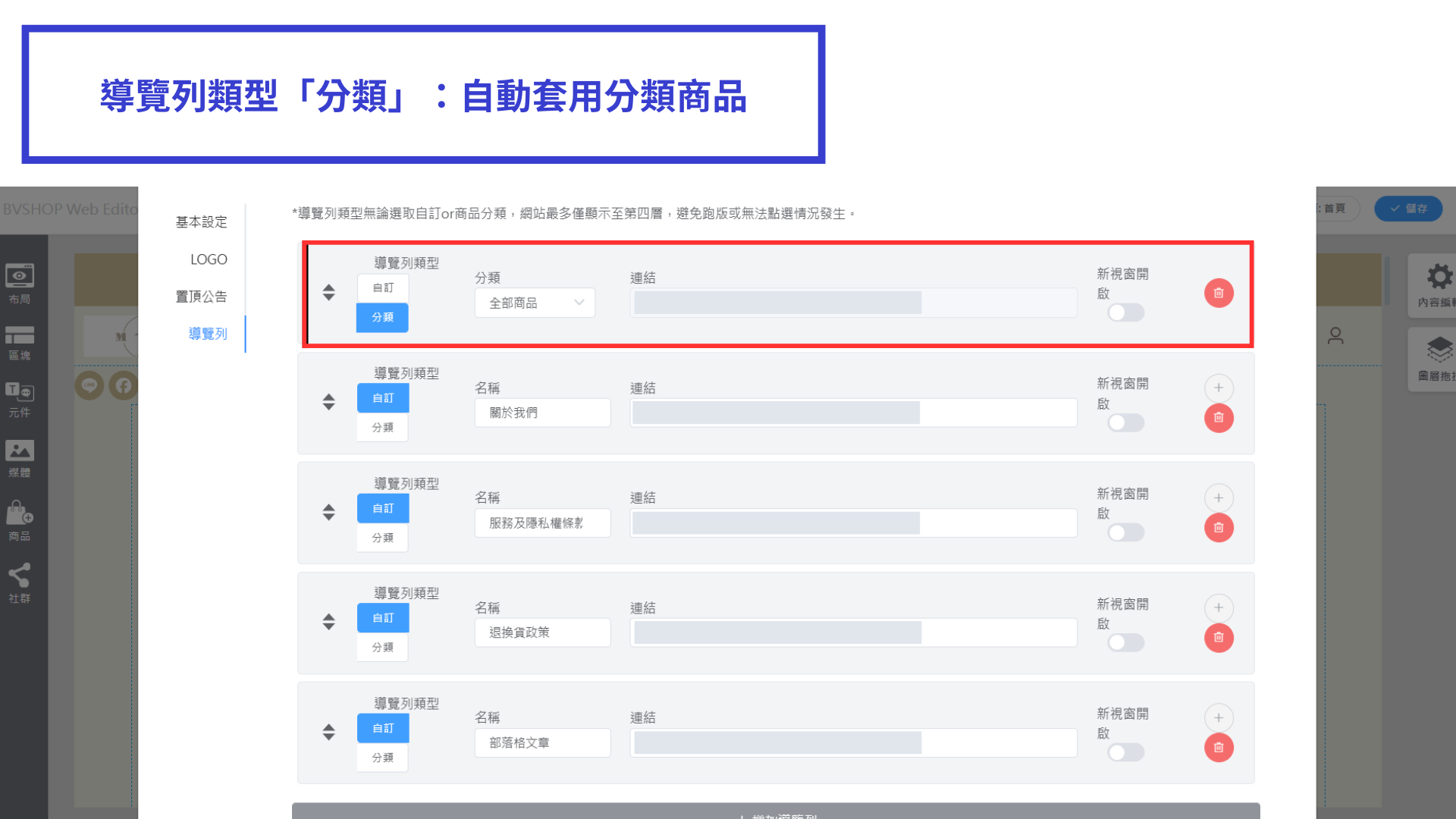Open the 商品 products panel icon
This screenshot has height=819, width=1456.
(20, 520)
